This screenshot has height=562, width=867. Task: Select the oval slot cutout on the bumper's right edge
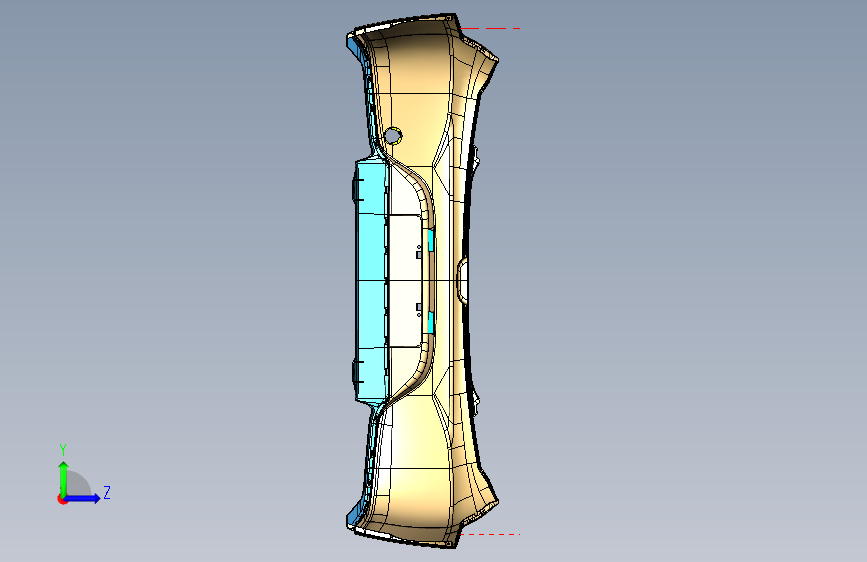(x=462, y=281)
